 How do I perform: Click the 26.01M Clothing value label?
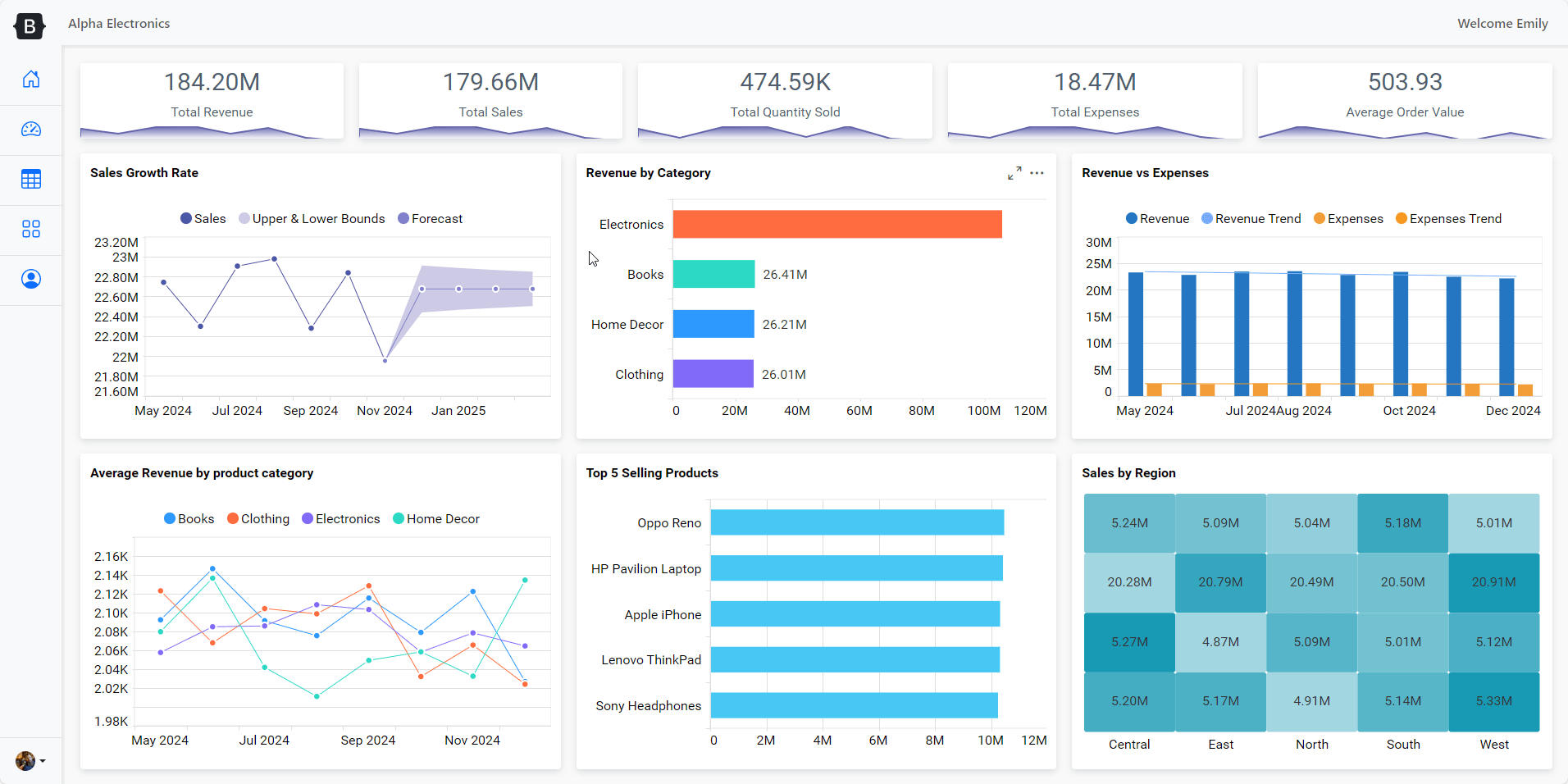click(x=784, y=375)
